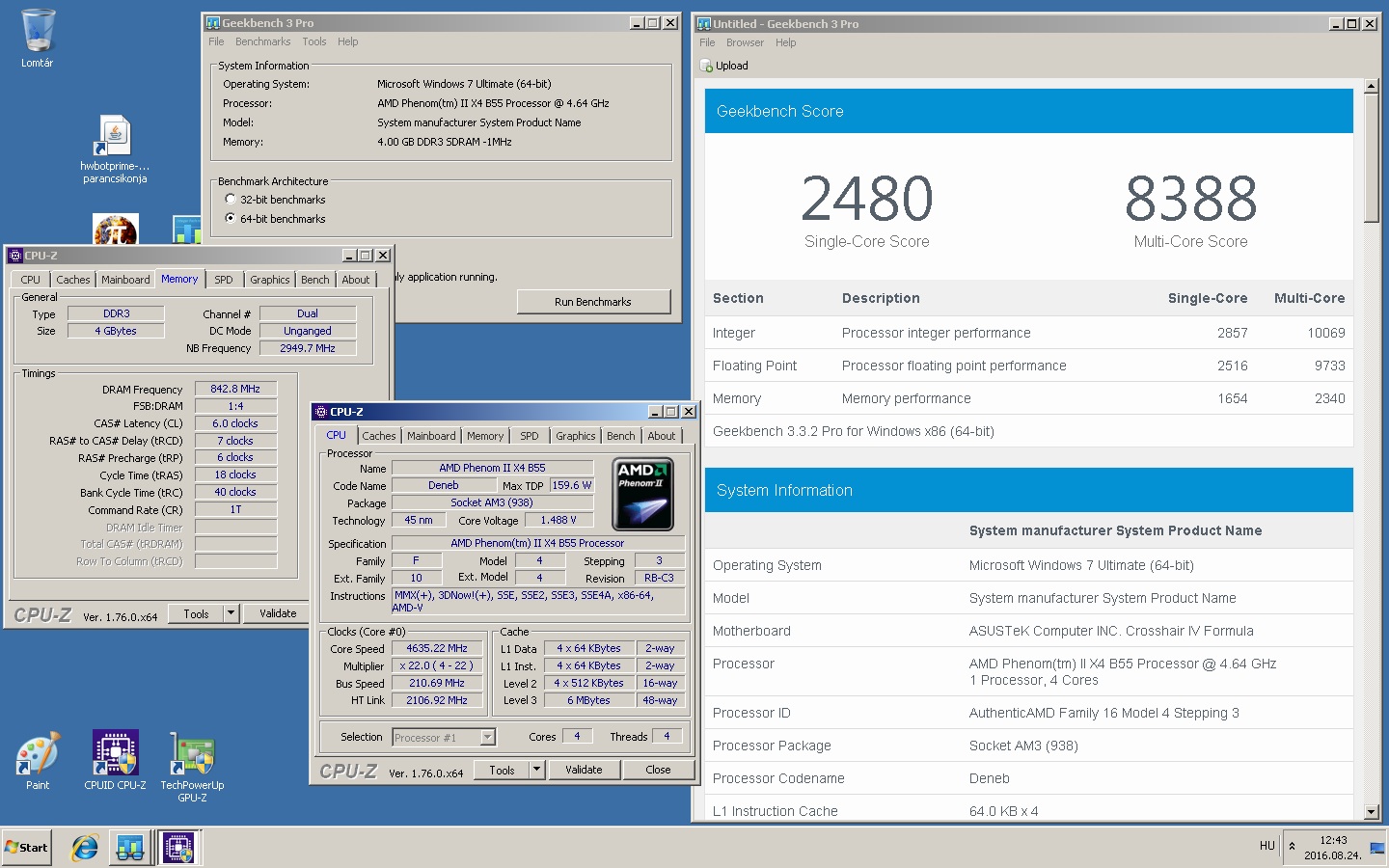Open the Windows Start button
Viewport: 1389px width, 868px height.
click(26, 848)
